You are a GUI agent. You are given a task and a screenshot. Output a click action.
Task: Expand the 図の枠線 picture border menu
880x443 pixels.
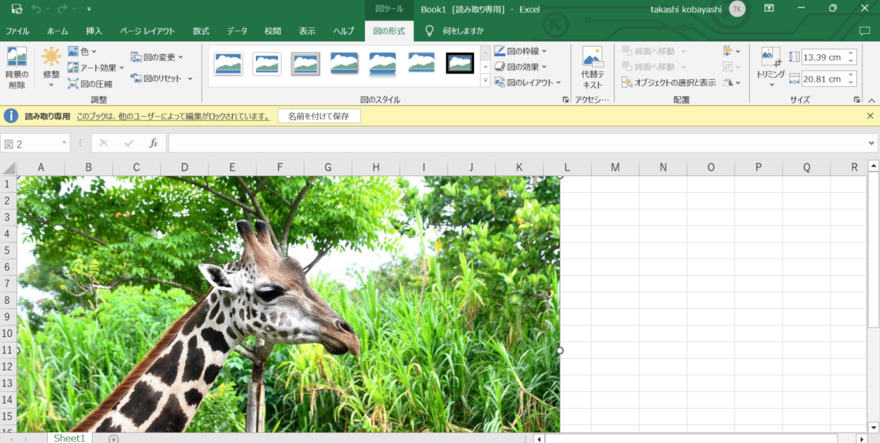[x=521, y=51]
